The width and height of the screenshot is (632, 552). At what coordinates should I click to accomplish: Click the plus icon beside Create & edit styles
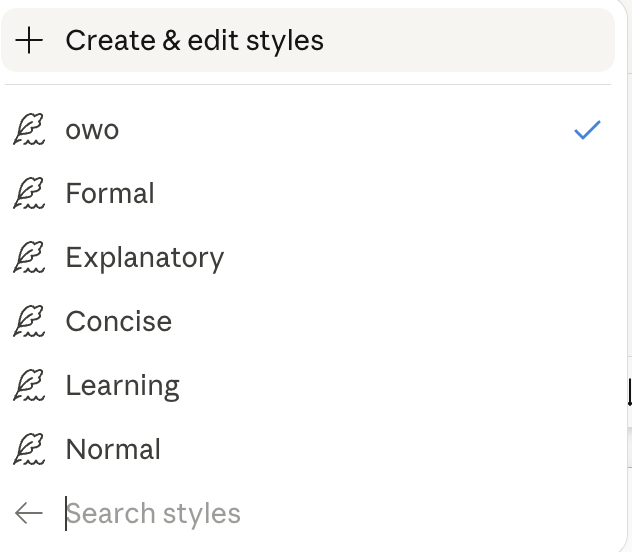tap(30, 41)
